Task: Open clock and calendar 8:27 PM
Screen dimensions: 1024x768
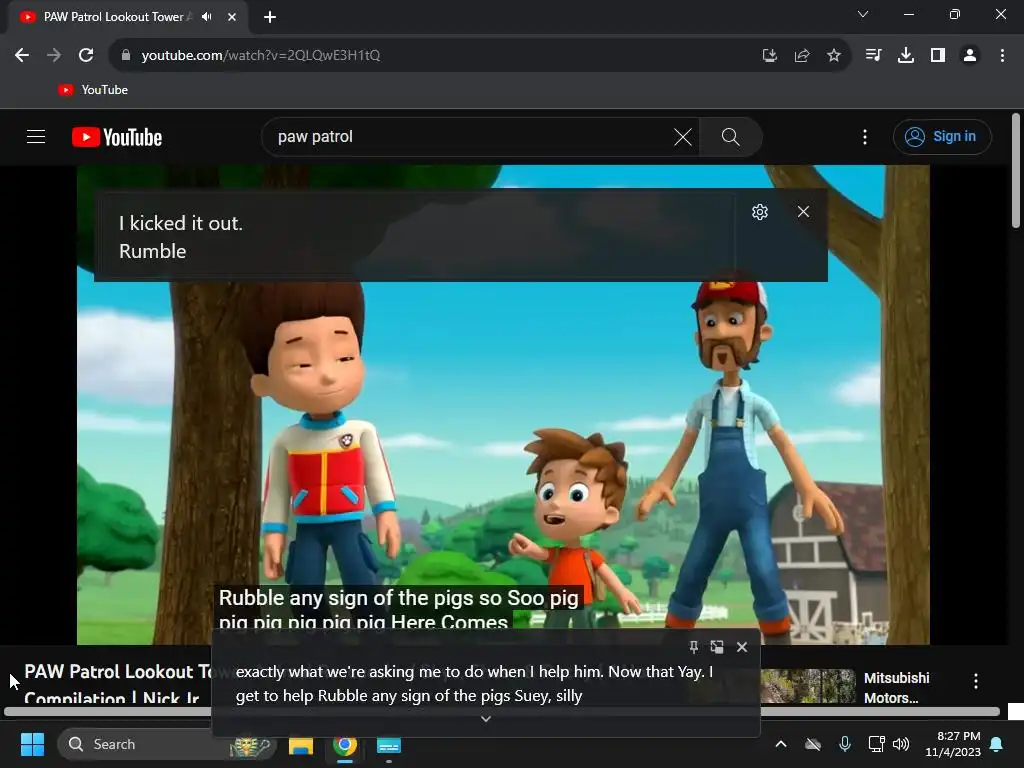Action: [x=952, y=744]
